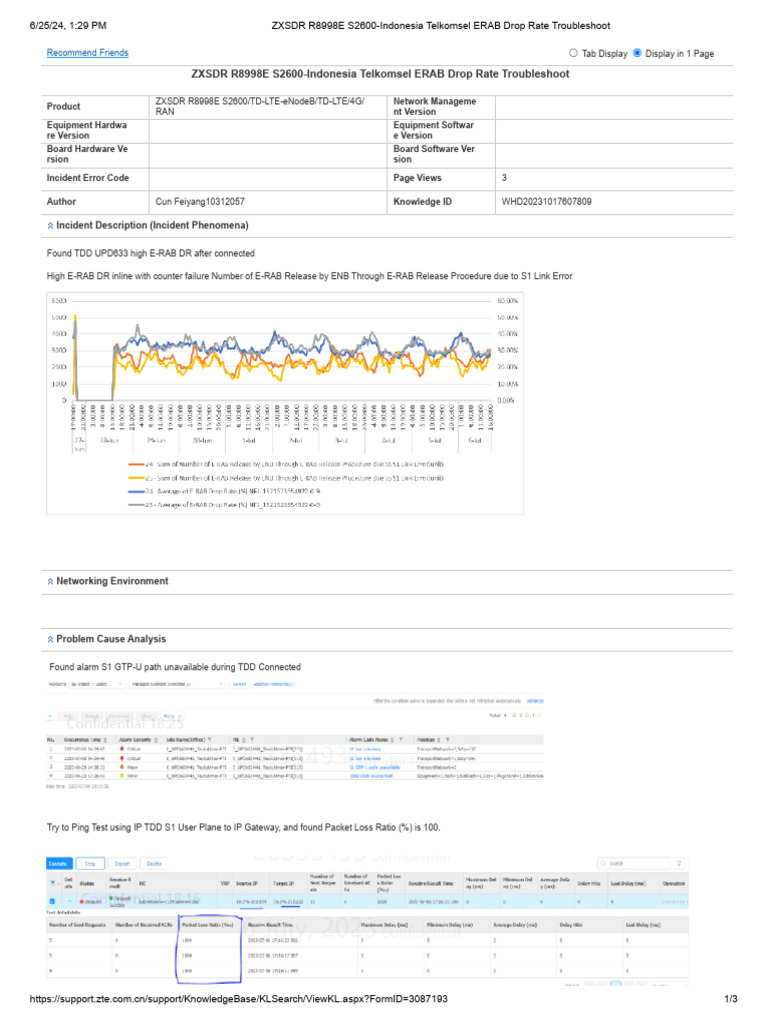
Task: Open the S1 GTP-U path unavailable alarm link
Action: pos(375,767)
